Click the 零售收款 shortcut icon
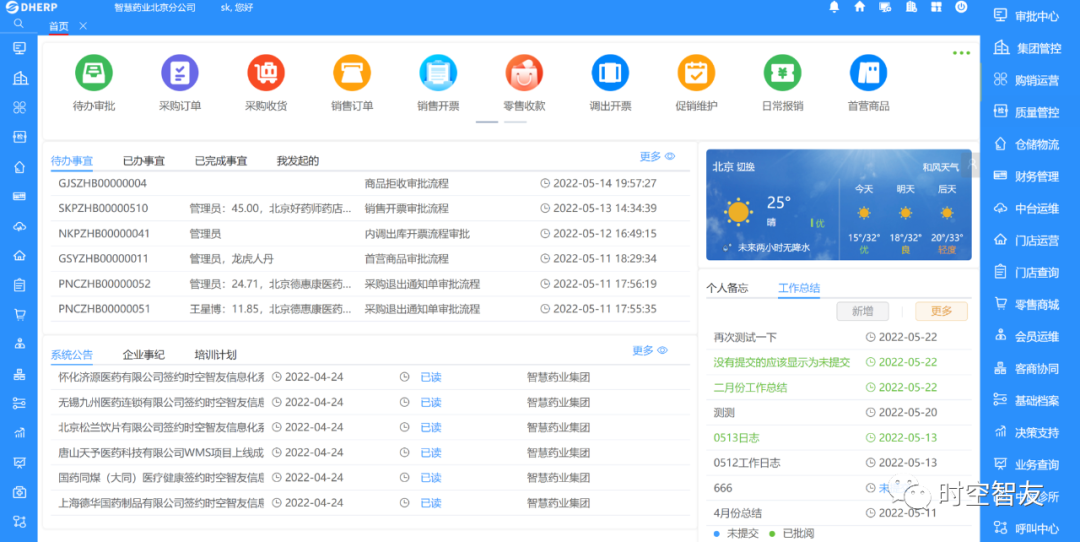 point(524,73)
